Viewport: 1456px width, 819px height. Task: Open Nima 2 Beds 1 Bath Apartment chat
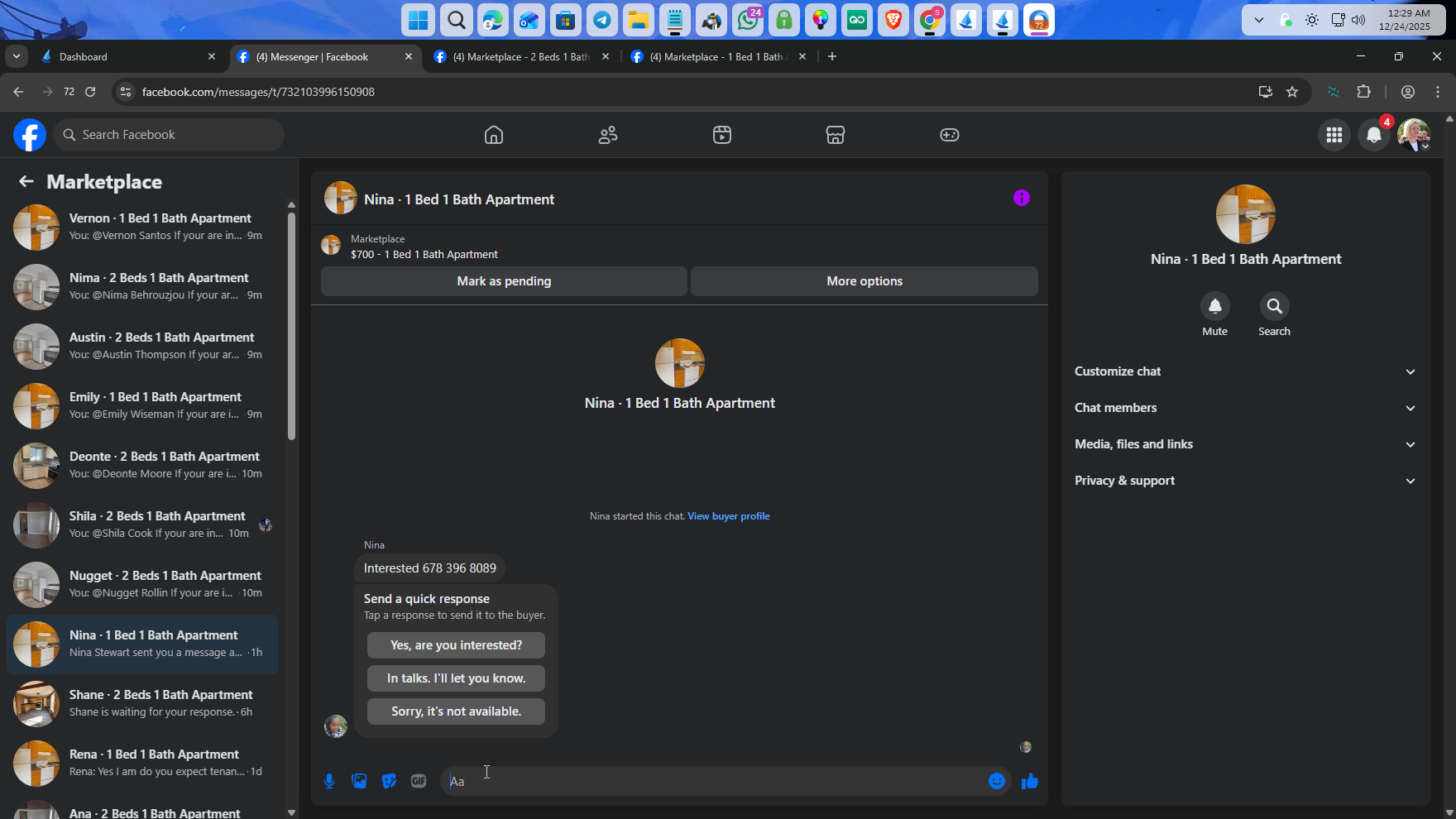coord(142,286)
